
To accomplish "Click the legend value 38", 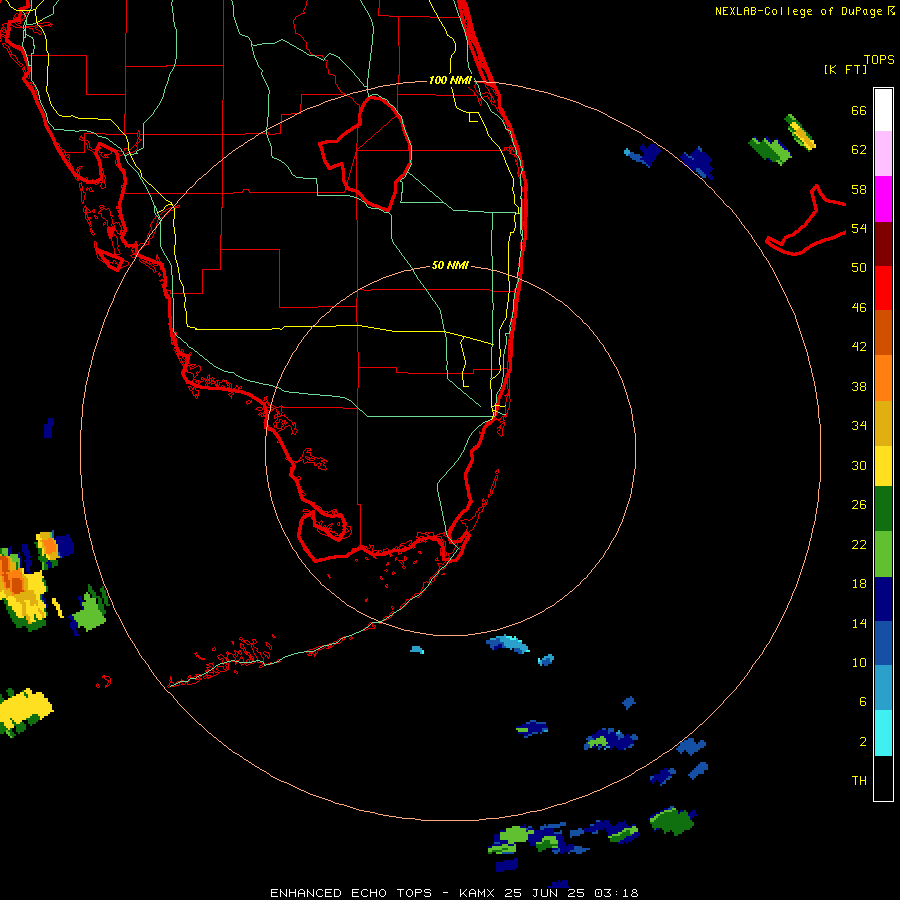I will click(x=859, y=386).
